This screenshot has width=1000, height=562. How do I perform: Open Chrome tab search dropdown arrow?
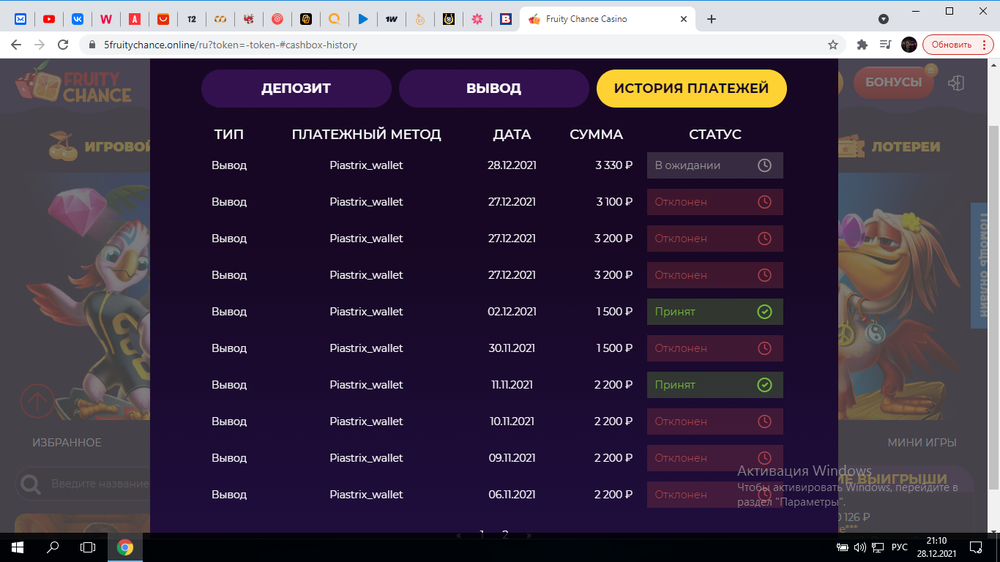coord(883,19)
